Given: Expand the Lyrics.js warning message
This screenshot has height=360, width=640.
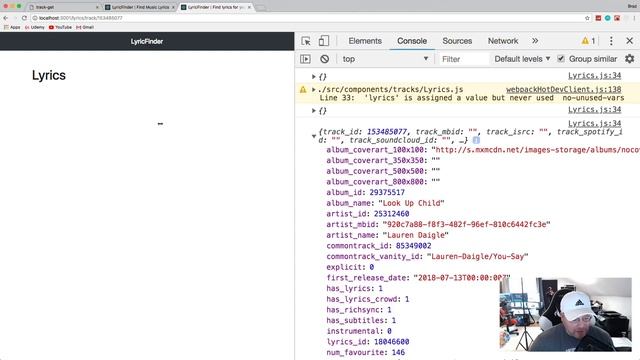Looking at the screenshot, I should tap(313, 89).
